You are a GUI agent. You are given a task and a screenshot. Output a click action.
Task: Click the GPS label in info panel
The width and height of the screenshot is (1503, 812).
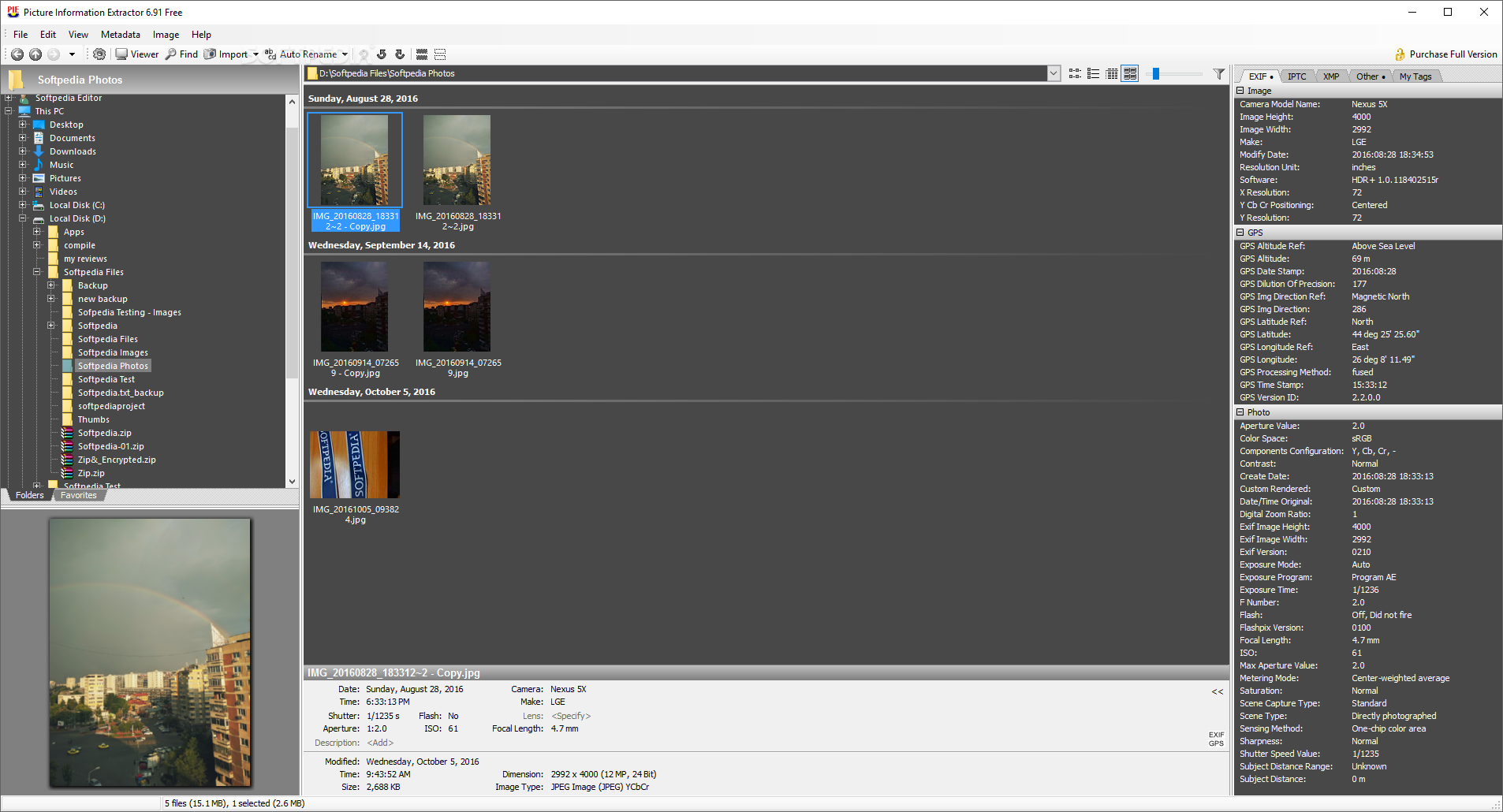pos(1217,743)
